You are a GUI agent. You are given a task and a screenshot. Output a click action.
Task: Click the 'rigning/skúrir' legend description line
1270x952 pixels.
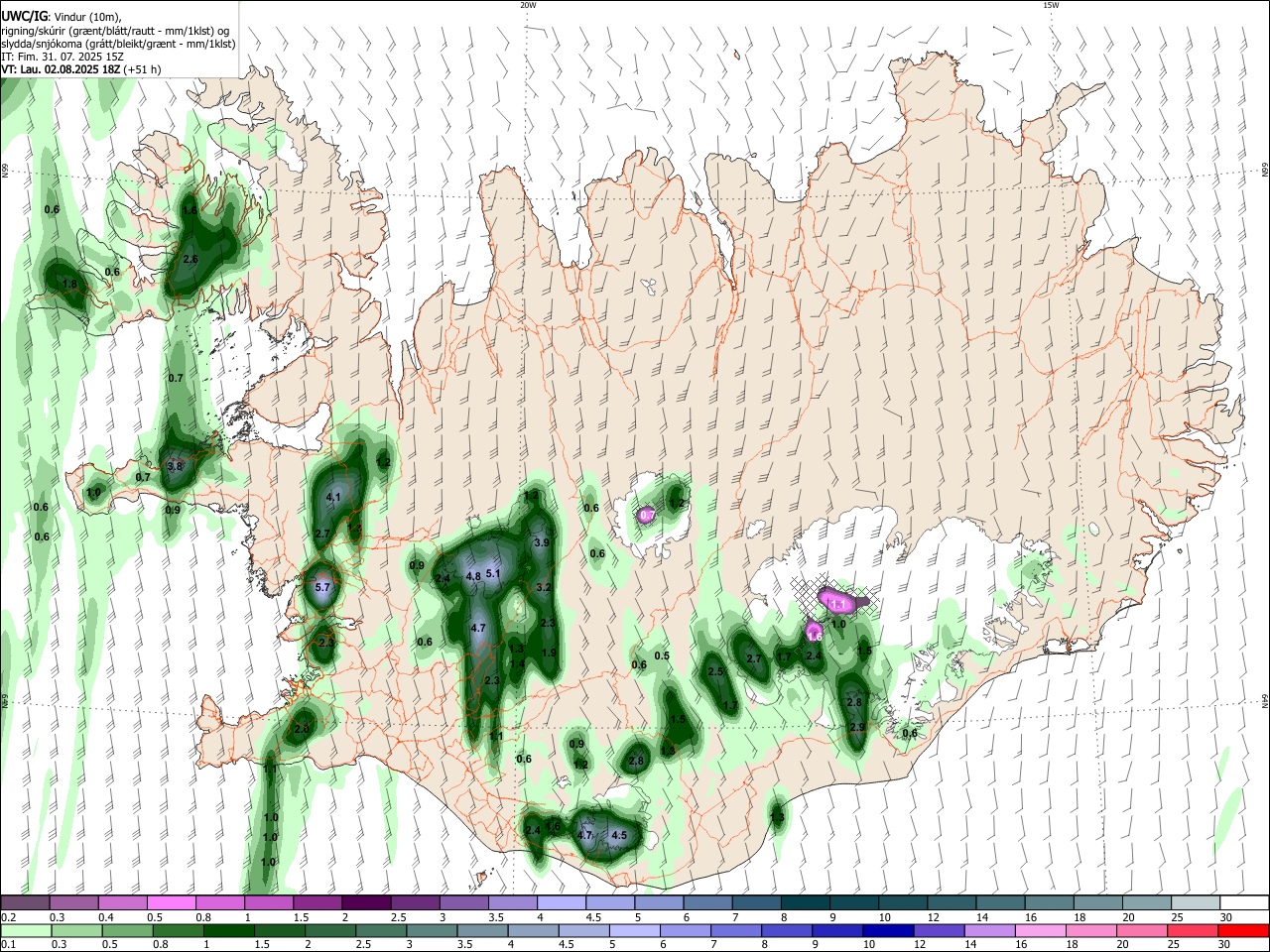pos(116,31)
